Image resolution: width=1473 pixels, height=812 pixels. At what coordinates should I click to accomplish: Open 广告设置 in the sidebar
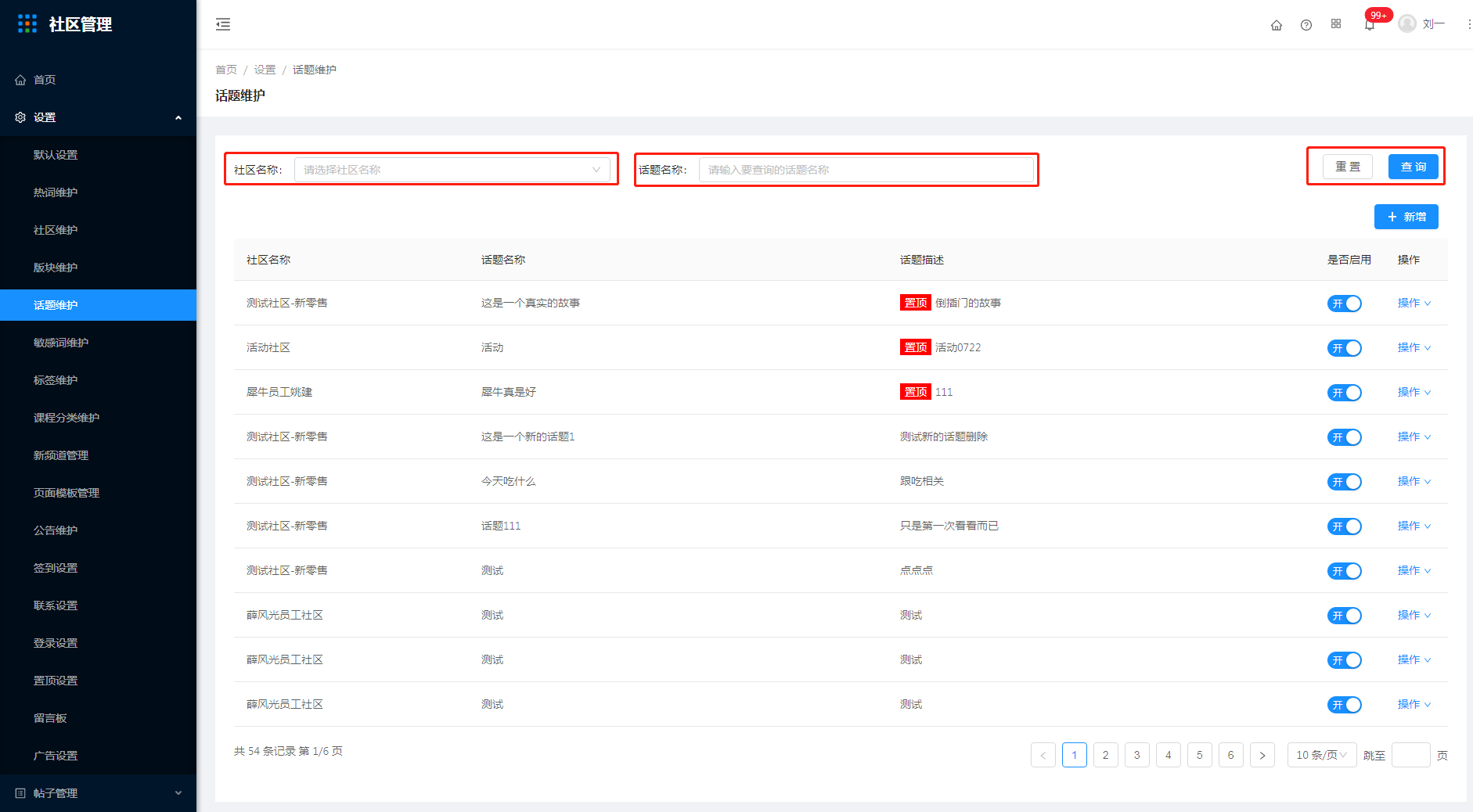click(x=98, y=756)
